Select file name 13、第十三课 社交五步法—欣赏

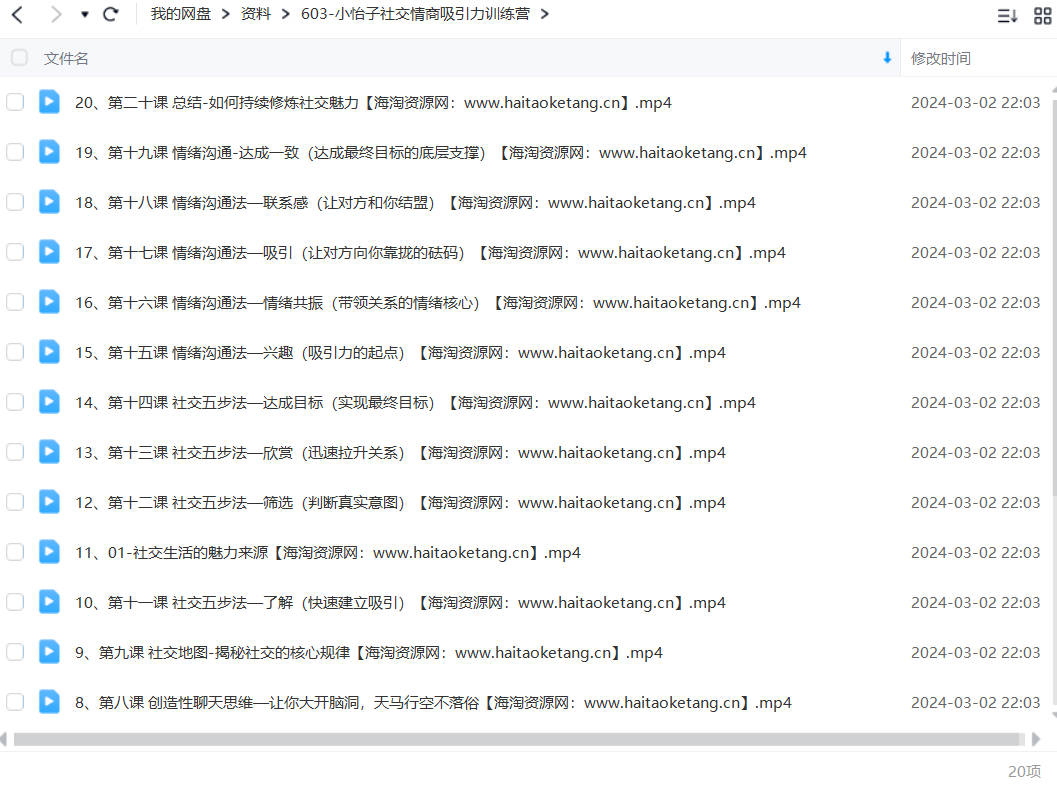pyautogui.click(x=400, y=453)
